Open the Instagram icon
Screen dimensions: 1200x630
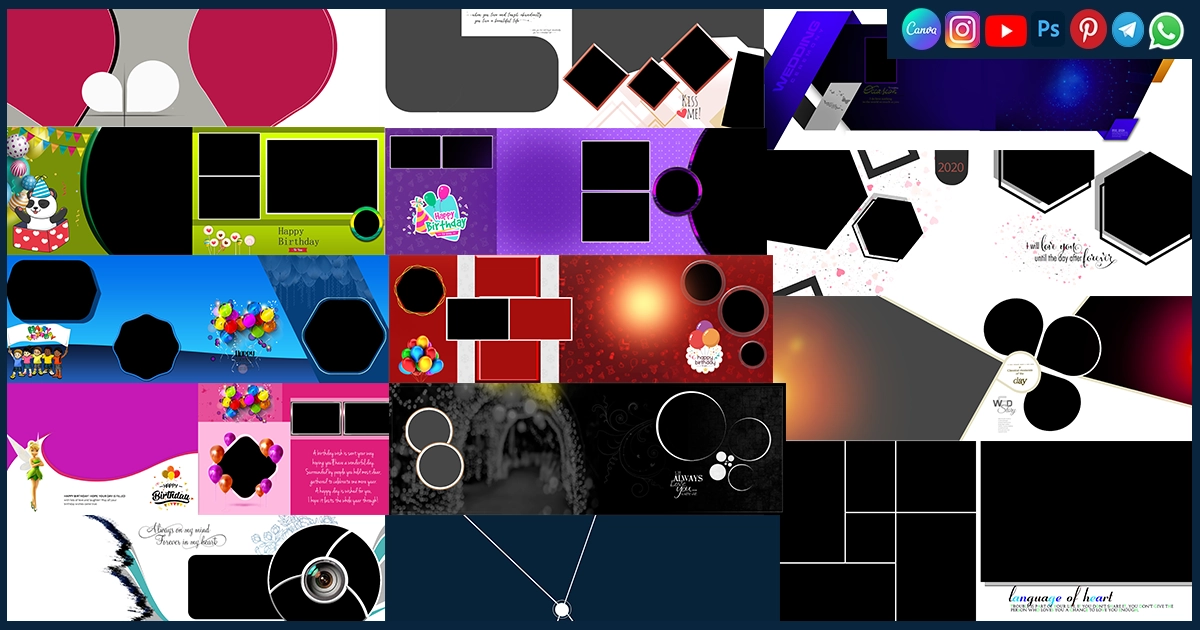point(963,30)
